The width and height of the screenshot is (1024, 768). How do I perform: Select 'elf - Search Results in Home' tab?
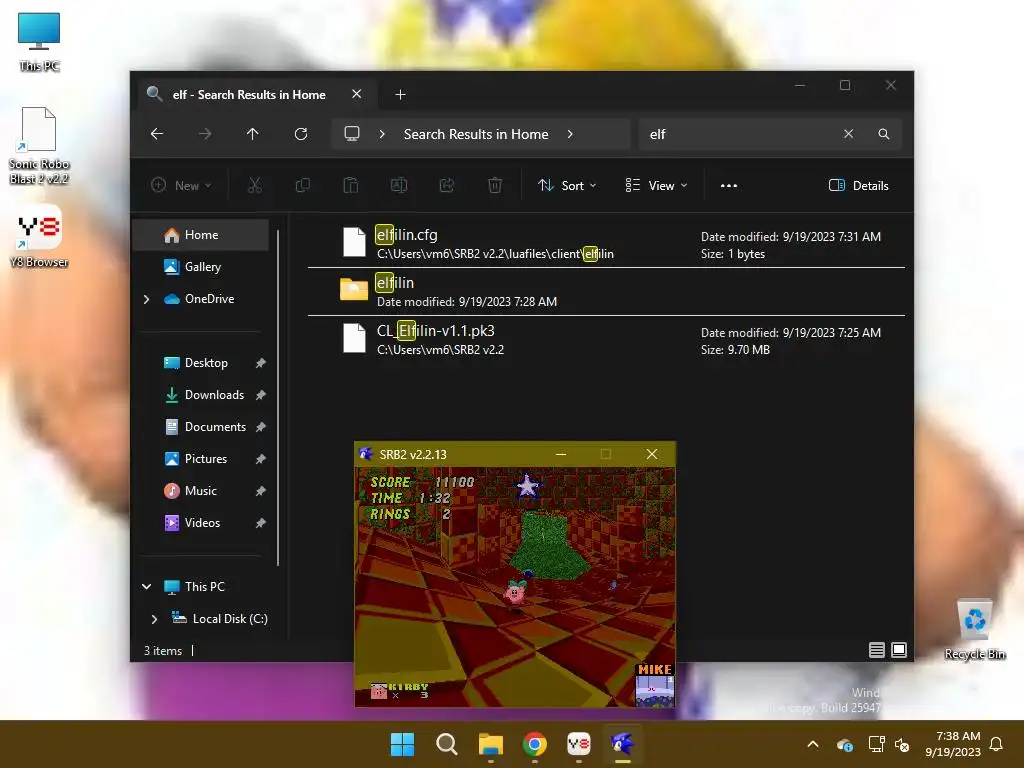248,95
